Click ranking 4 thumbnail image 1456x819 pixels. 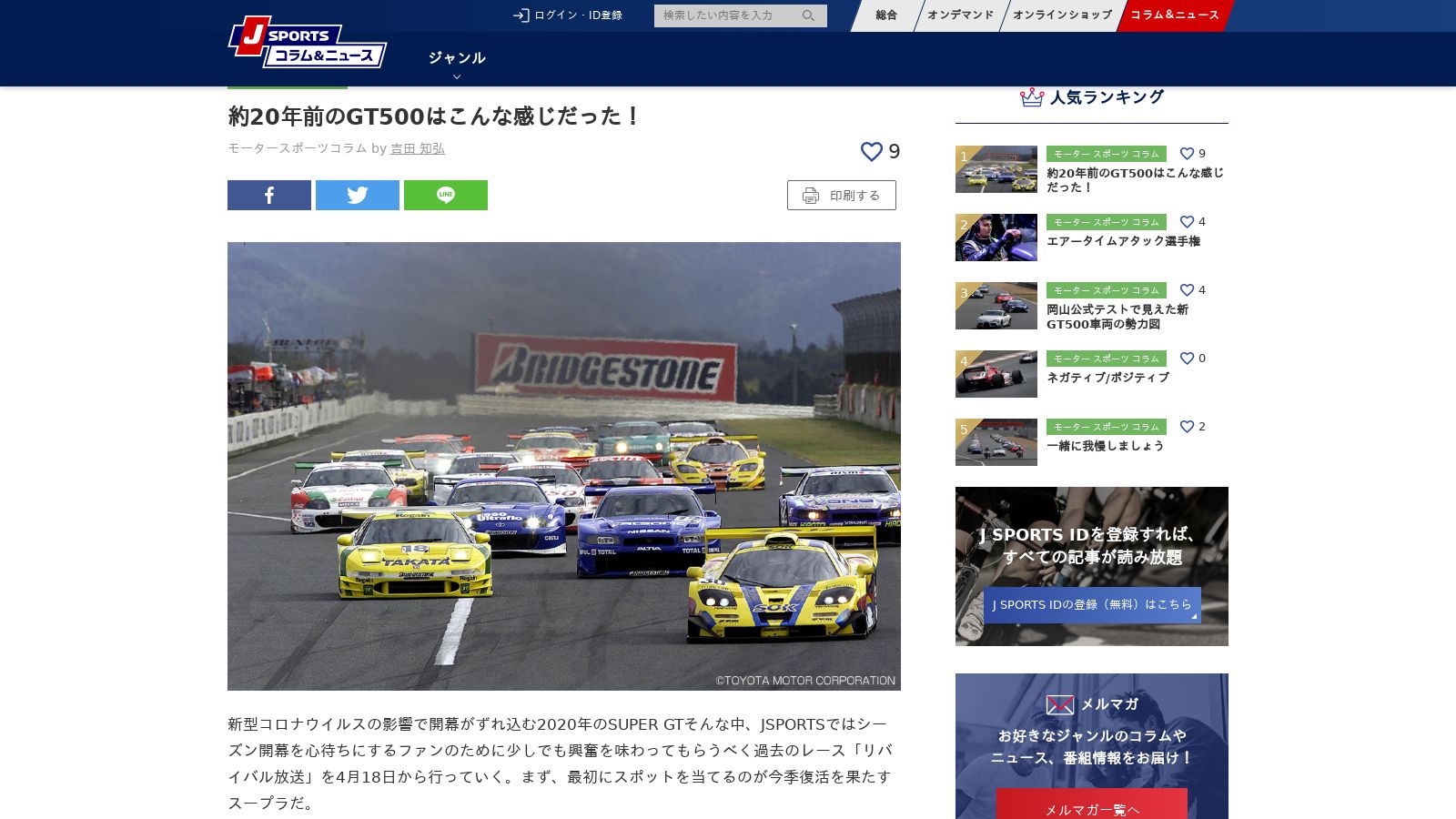996,374
